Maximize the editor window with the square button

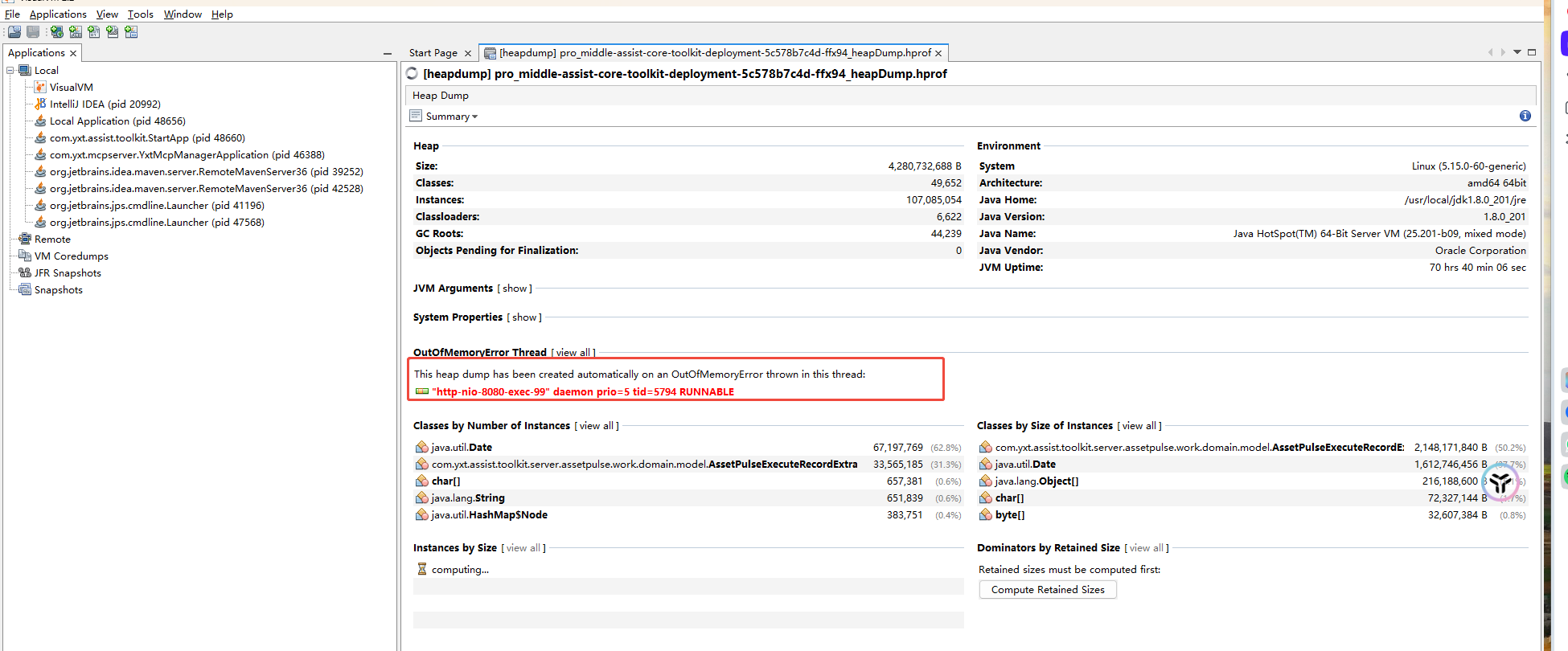1532,52
